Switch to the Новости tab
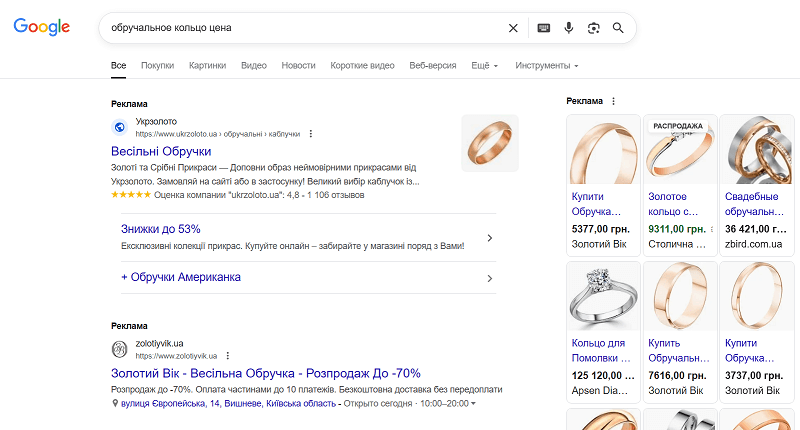Screen dimensions: 800x430 tap(298, 65)
